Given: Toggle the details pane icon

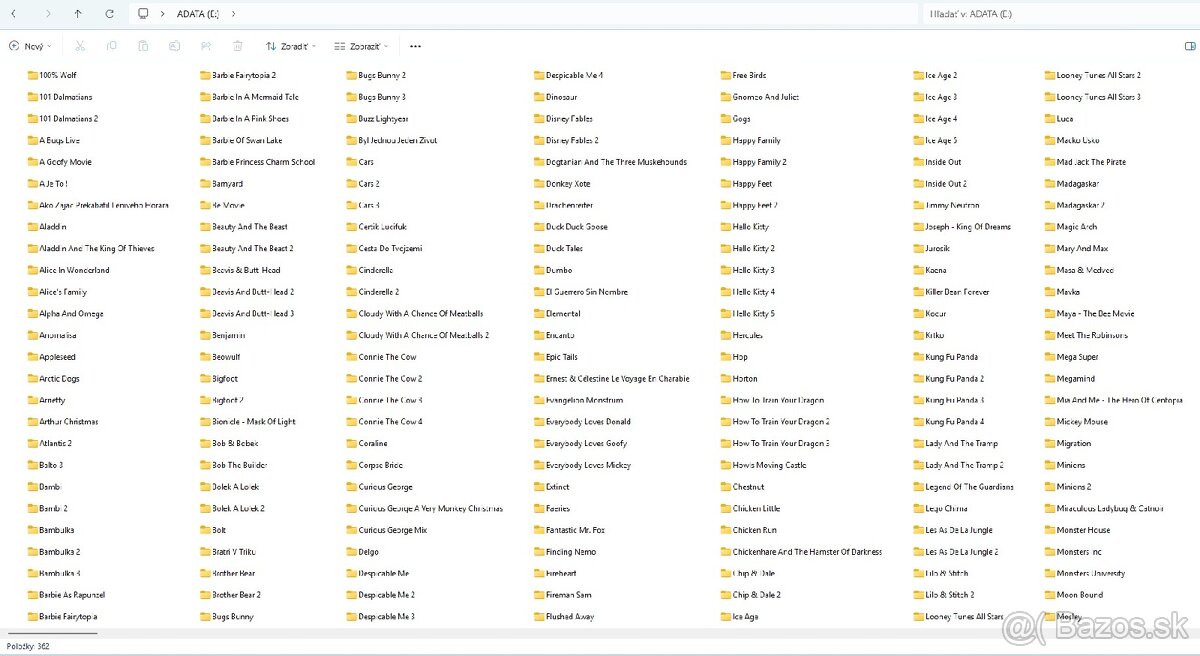Looking at the screenshot, I should pyautogui.click(x=1189, y=46).
